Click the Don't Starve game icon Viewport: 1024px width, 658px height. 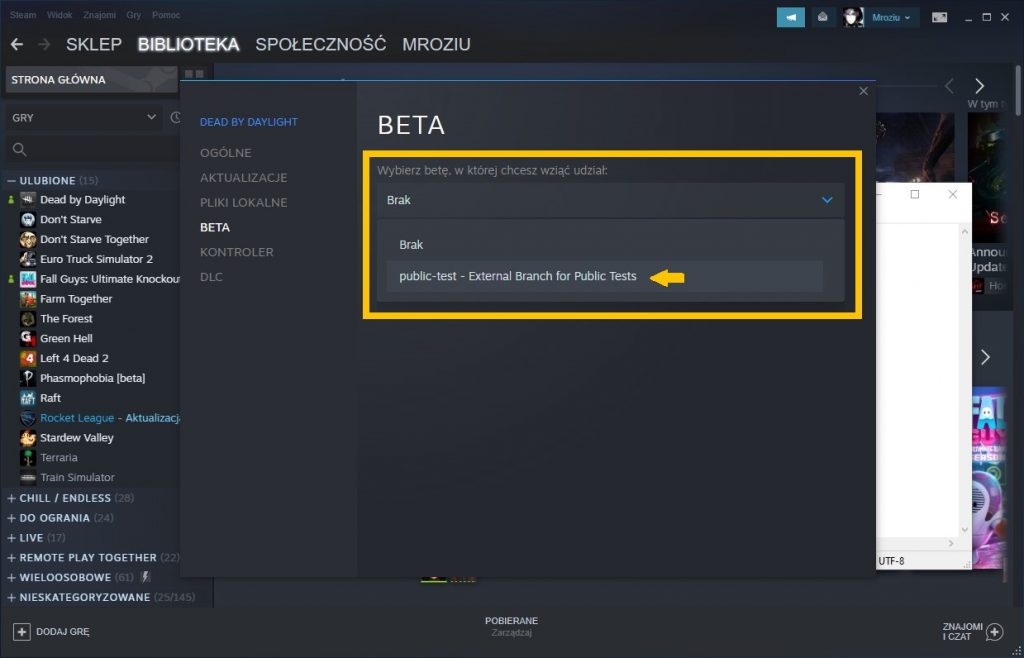28,219
